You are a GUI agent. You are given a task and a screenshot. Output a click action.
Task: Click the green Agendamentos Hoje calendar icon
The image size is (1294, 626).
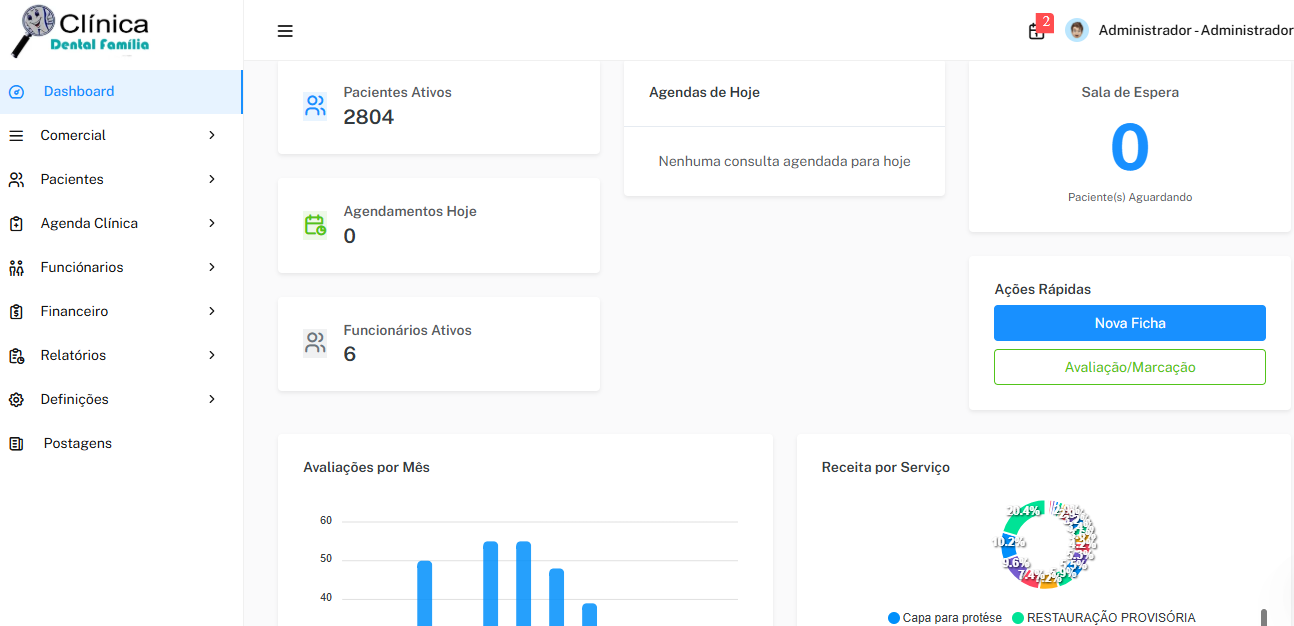(315, 225)
